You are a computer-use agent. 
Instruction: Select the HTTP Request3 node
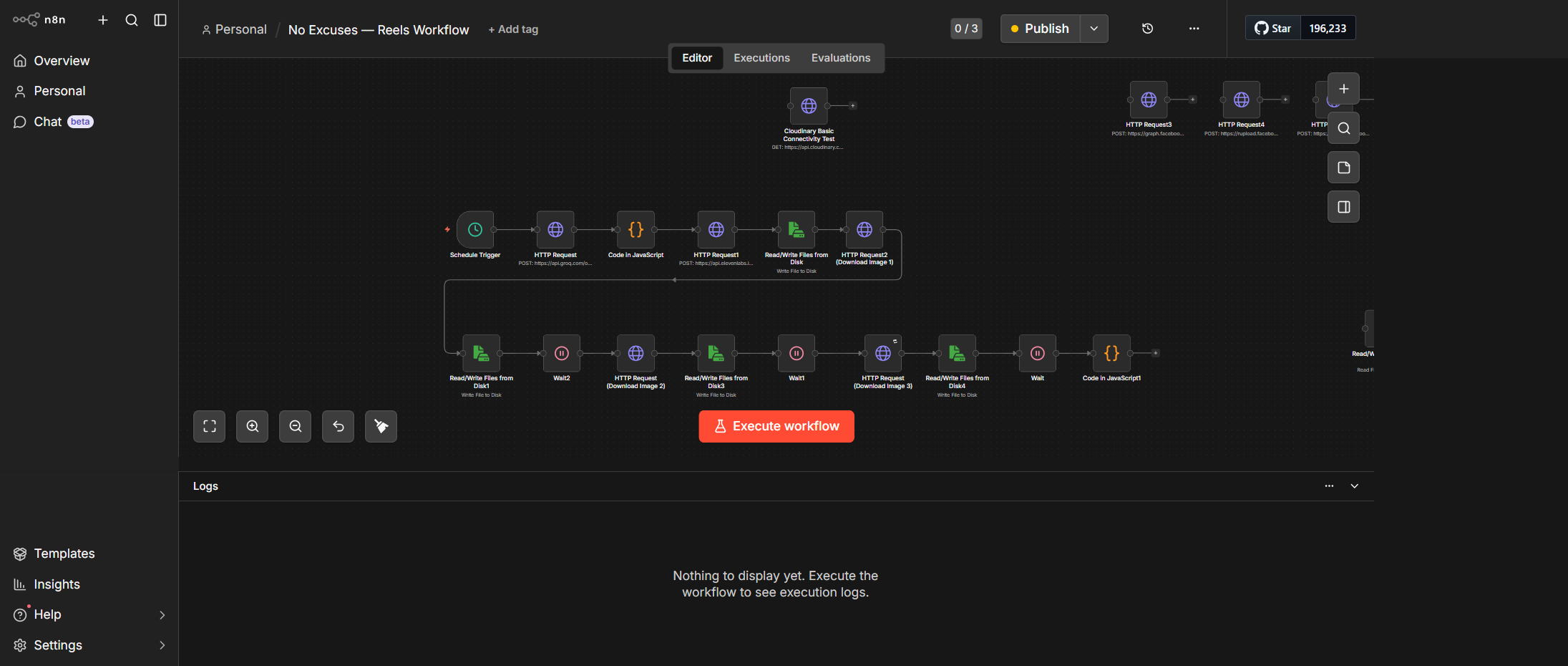(1149, 100)
